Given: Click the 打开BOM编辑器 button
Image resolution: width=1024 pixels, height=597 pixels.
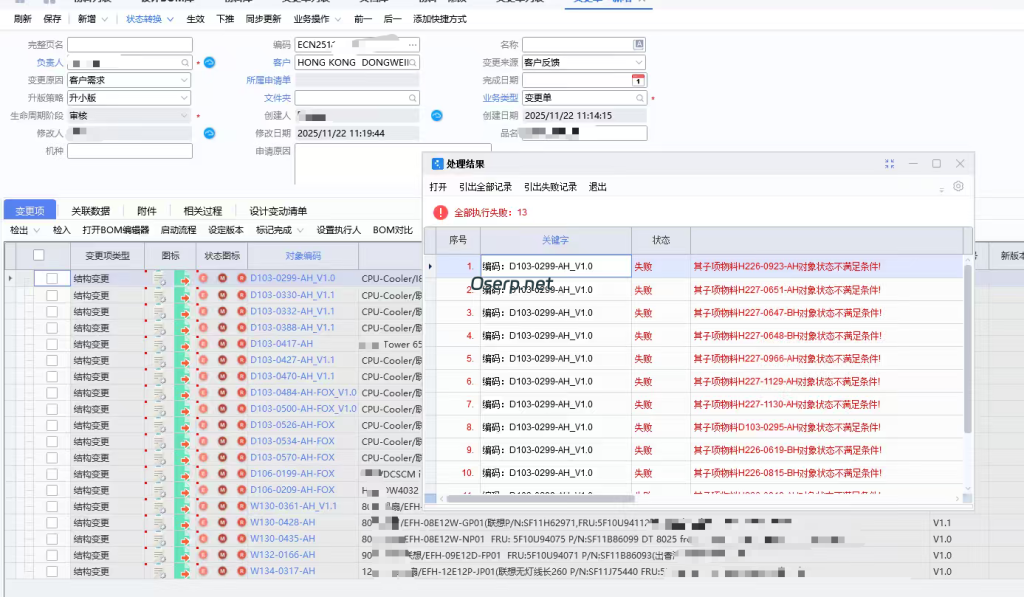Looking at the screenshot, I should pos(118,229).
